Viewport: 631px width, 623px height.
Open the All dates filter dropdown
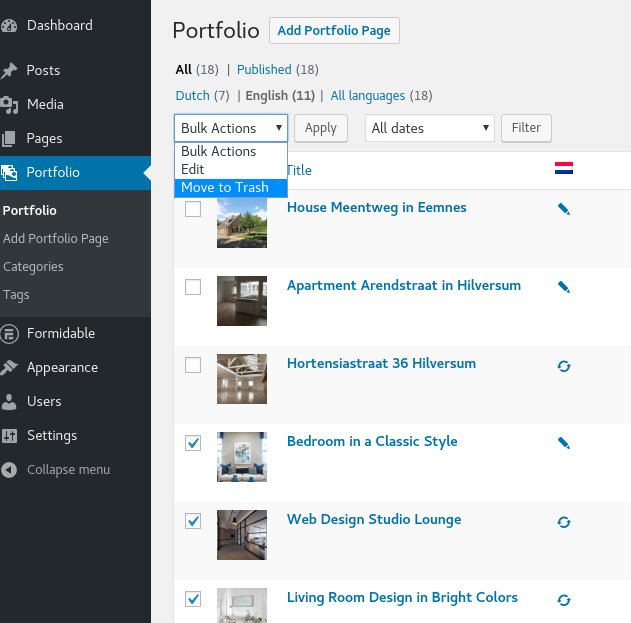pos(430,128)
